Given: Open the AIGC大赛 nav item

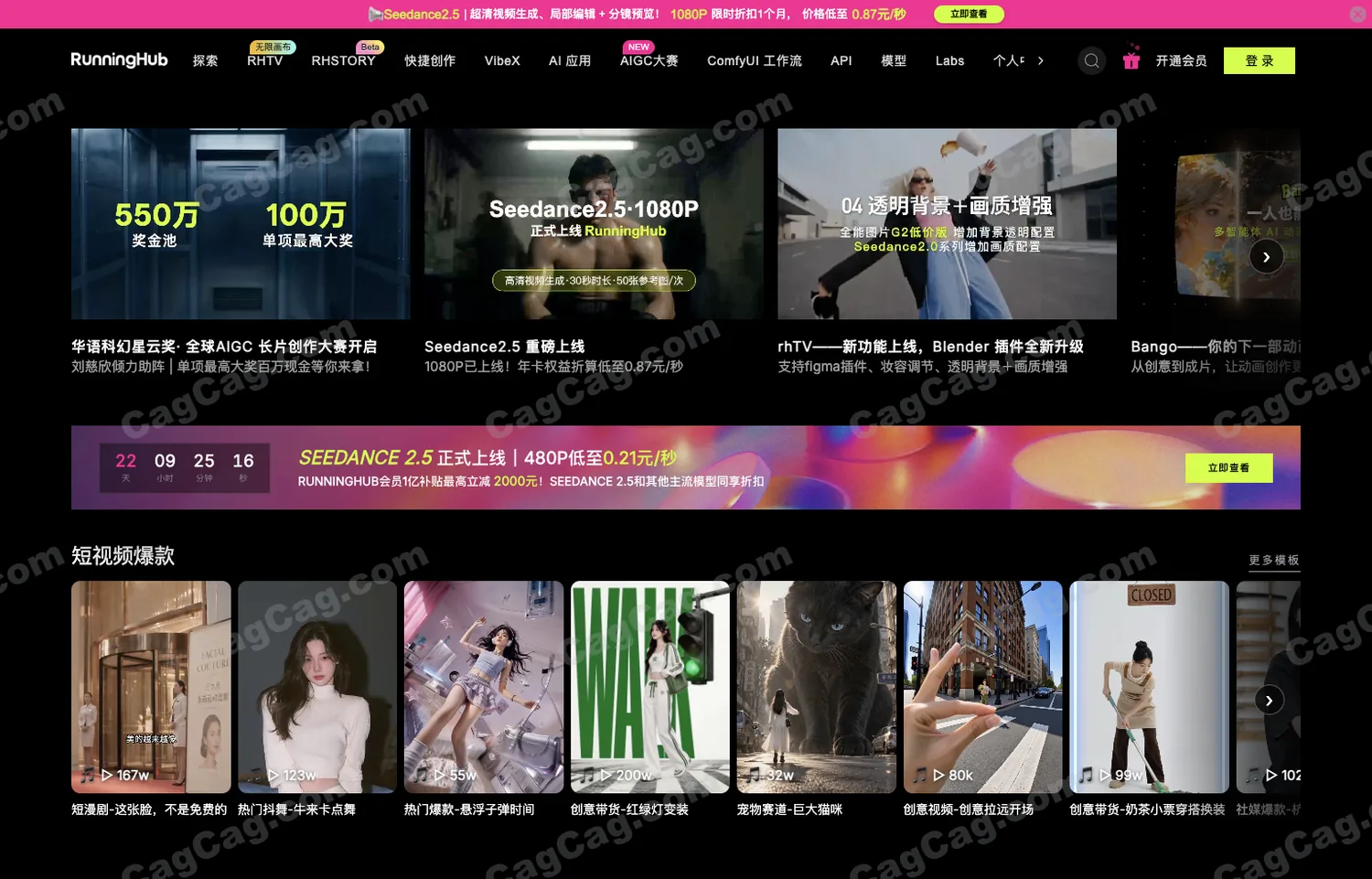Looking at the screenshot, I should tap(649, 60).
